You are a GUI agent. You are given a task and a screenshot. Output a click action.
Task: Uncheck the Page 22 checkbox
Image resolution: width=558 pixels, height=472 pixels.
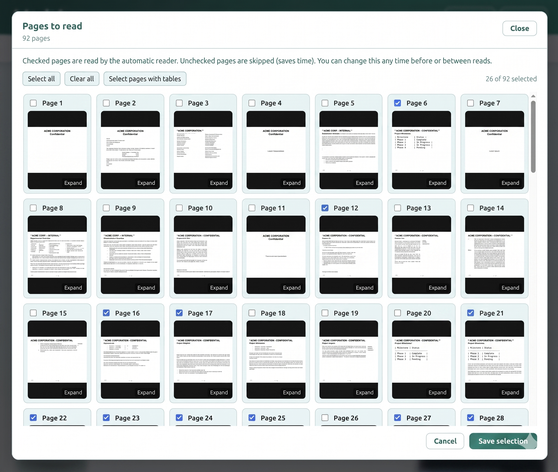[x=33, y=418]
